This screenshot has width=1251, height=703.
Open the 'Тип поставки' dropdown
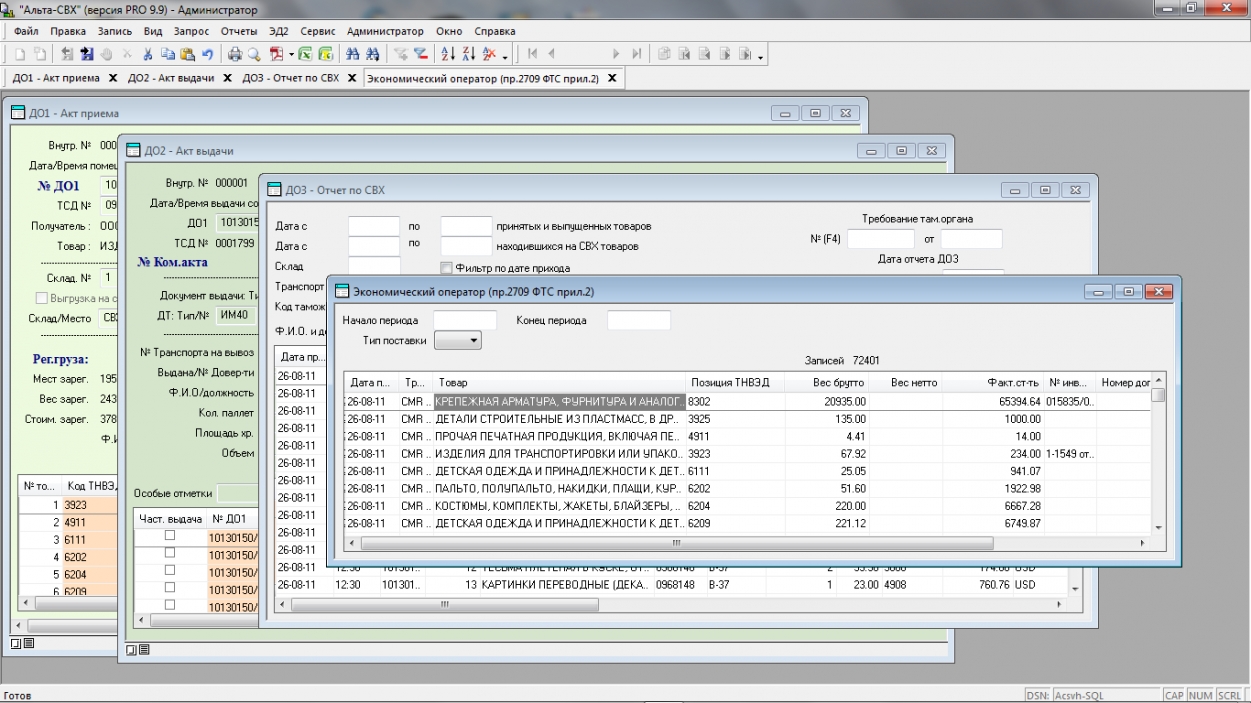[459, 341]
